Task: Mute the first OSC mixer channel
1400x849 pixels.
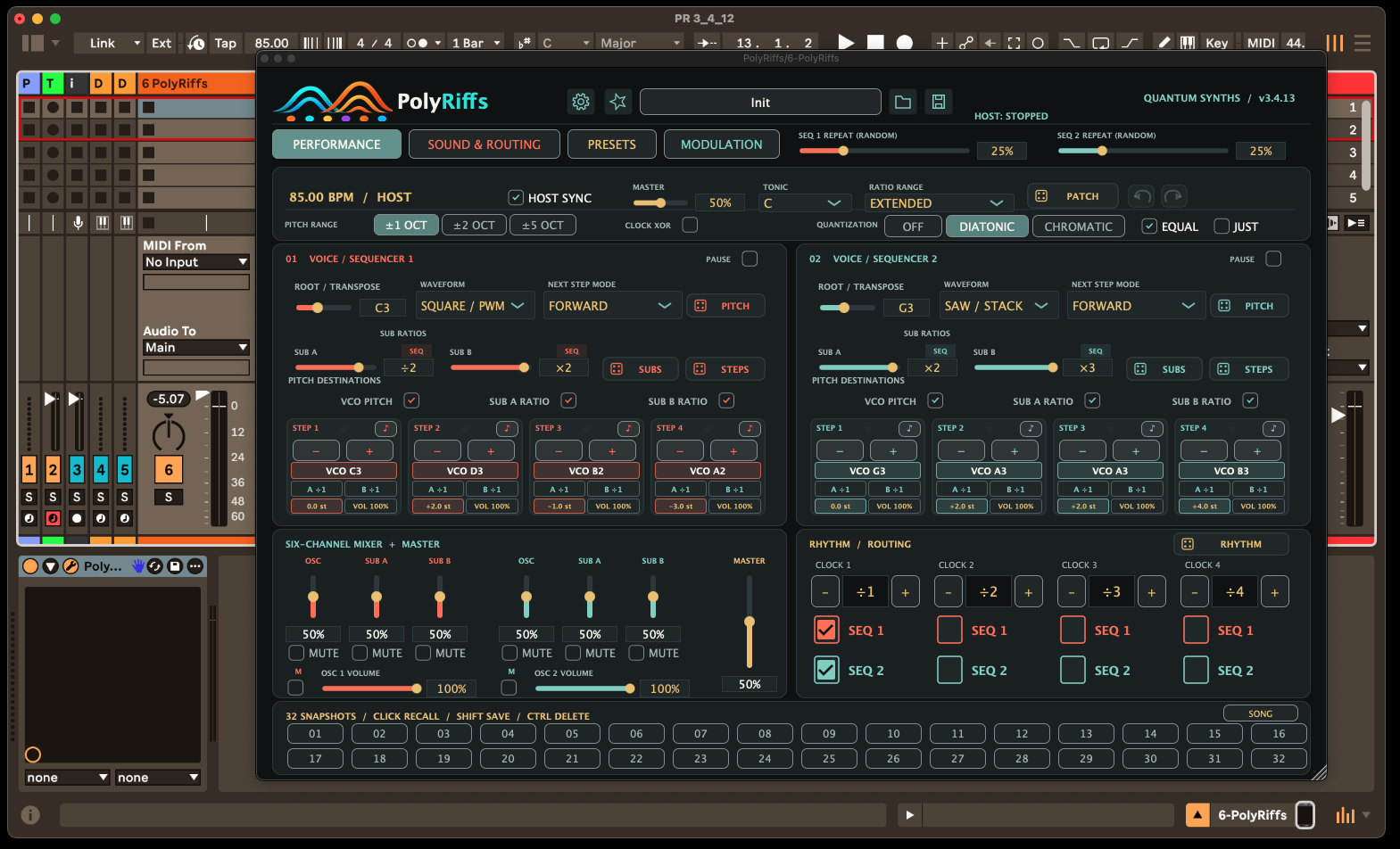Action: [x=296, y=653]
